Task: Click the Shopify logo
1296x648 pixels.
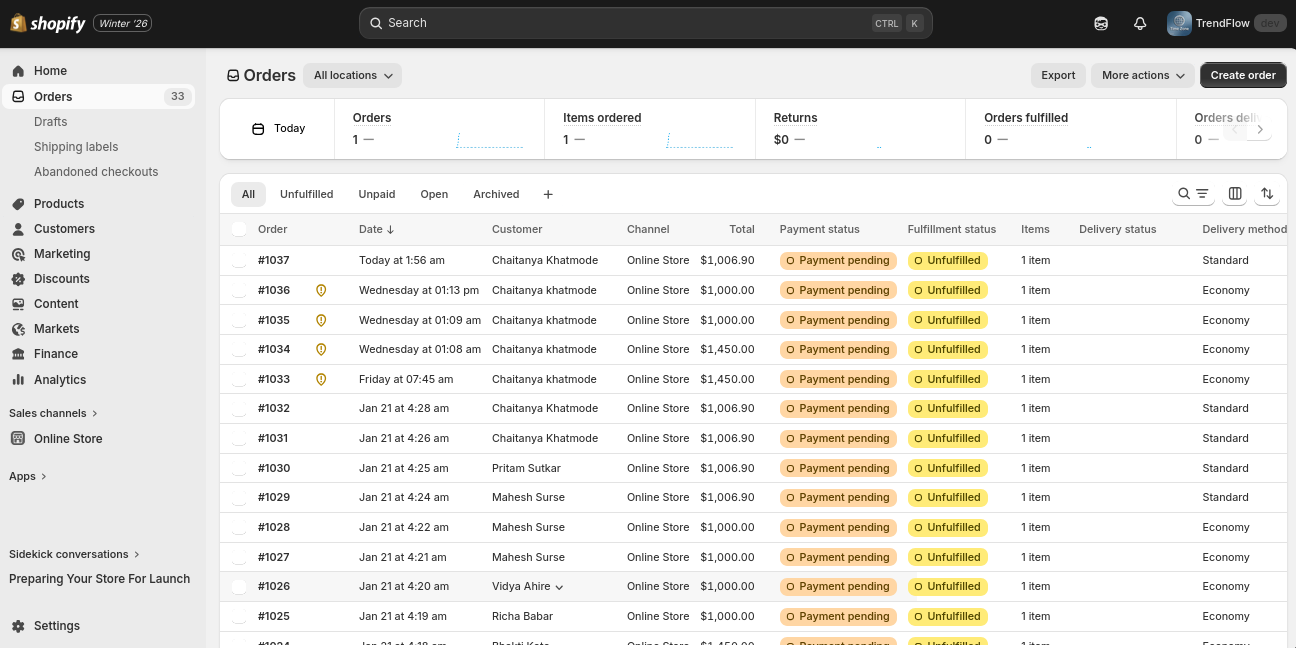Action: pyautogui.click(x=48, y=23)
